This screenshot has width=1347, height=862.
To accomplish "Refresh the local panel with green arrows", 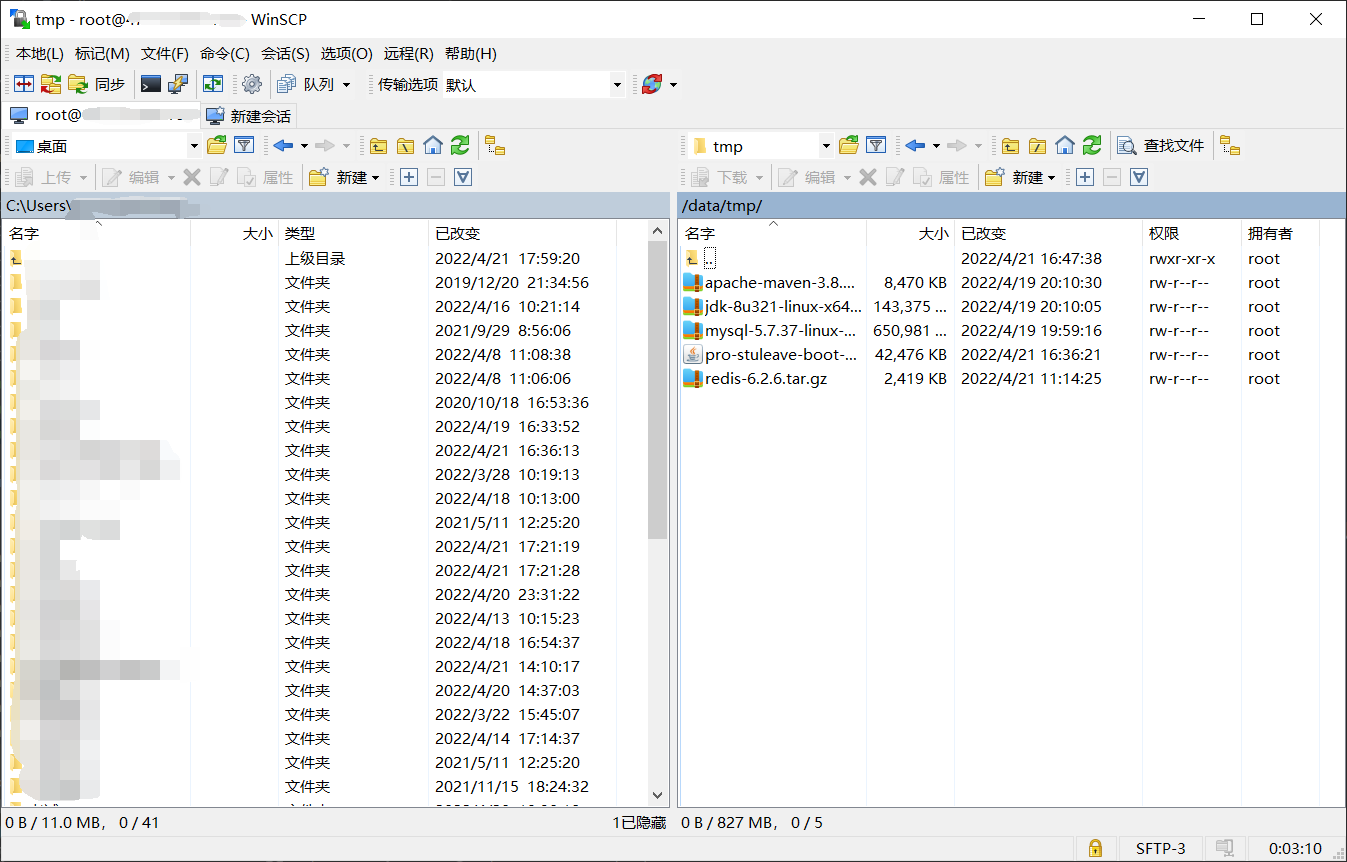I will [459, 146].
